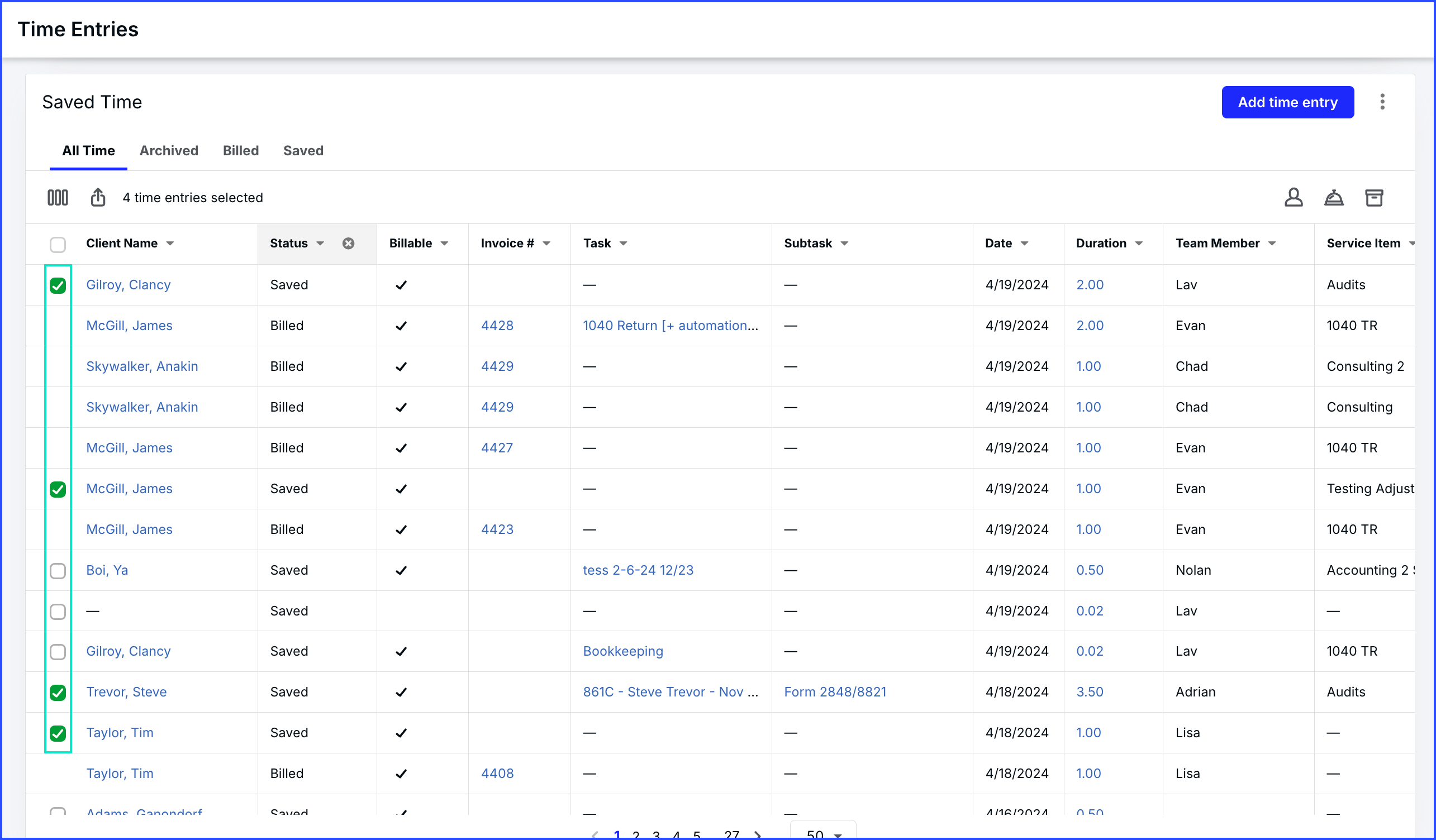The width and height of the screenshot is (1436, 840).
Task: Click the Add time entry button
Action: click(1288, 103)
